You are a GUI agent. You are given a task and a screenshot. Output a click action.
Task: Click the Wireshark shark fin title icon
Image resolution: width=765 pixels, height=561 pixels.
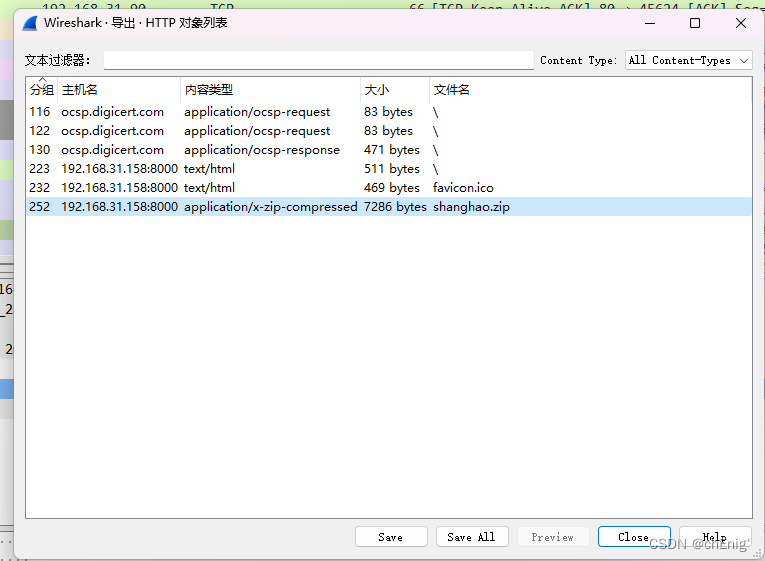30,23
